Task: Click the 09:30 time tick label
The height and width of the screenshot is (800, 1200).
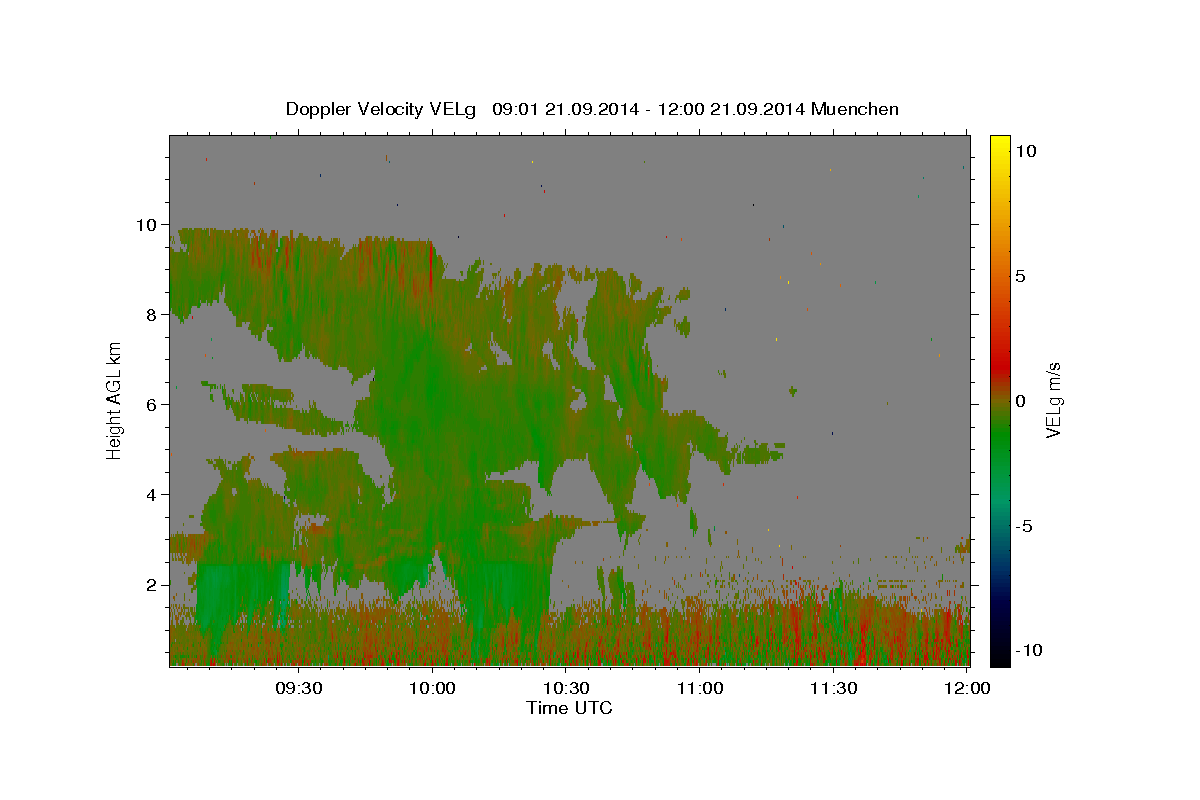Action: (x=298, y=689)
